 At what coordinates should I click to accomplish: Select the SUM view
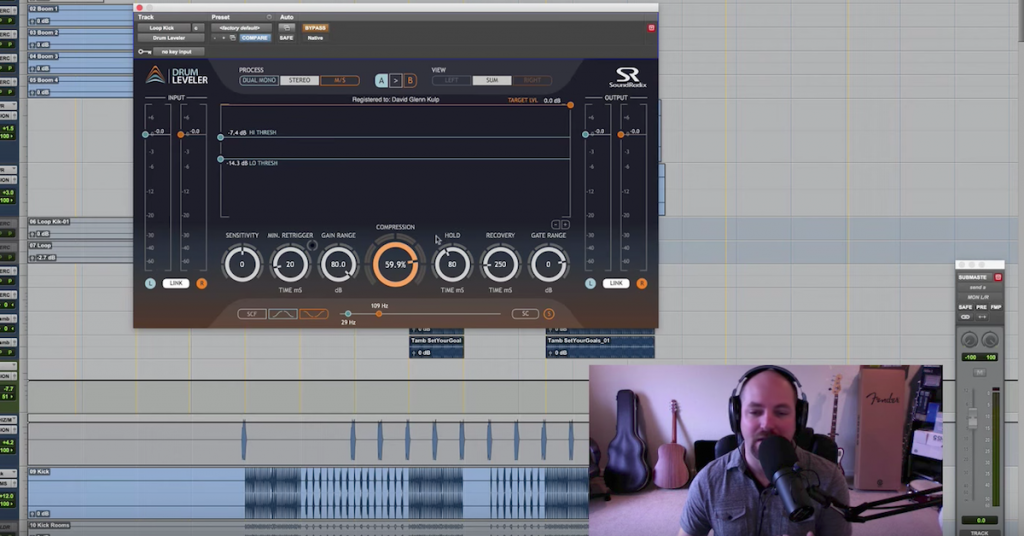pyautogui.click(x=492, y=80)
